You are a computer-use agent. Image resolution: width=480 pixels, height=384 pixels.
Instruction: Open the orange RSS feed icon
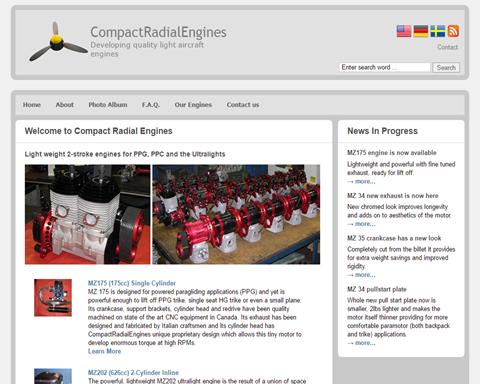[x=453, y=31]
